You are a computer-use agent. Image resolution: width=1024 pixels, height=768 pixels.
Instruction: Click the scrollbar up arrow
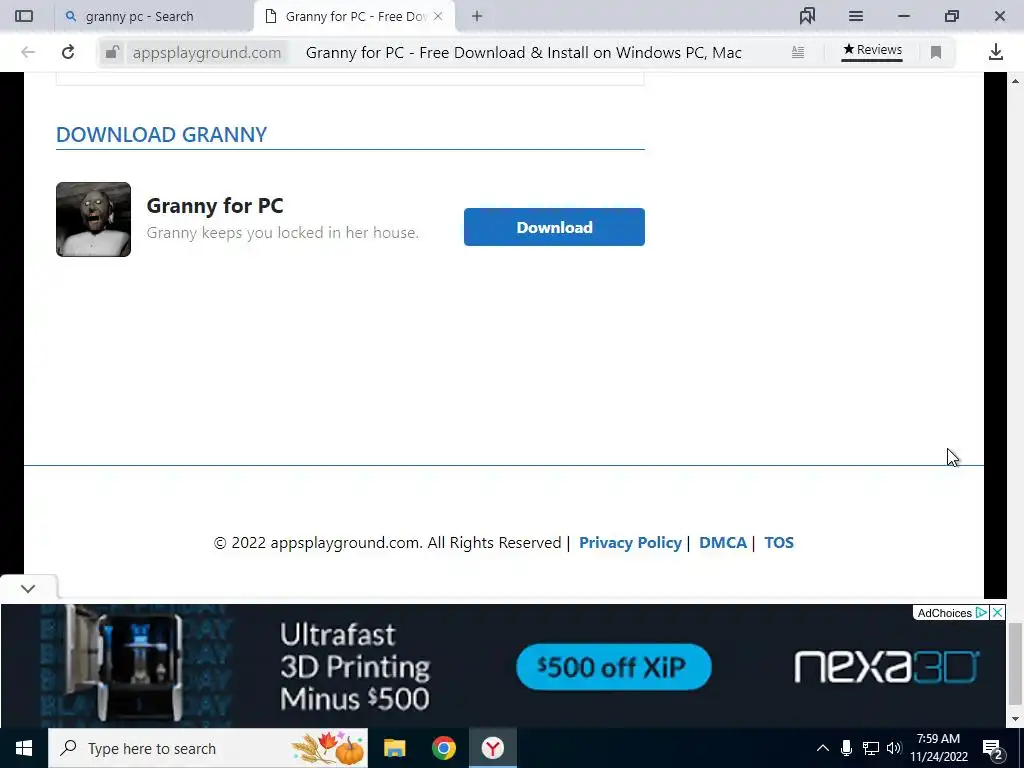(1015, 81)
